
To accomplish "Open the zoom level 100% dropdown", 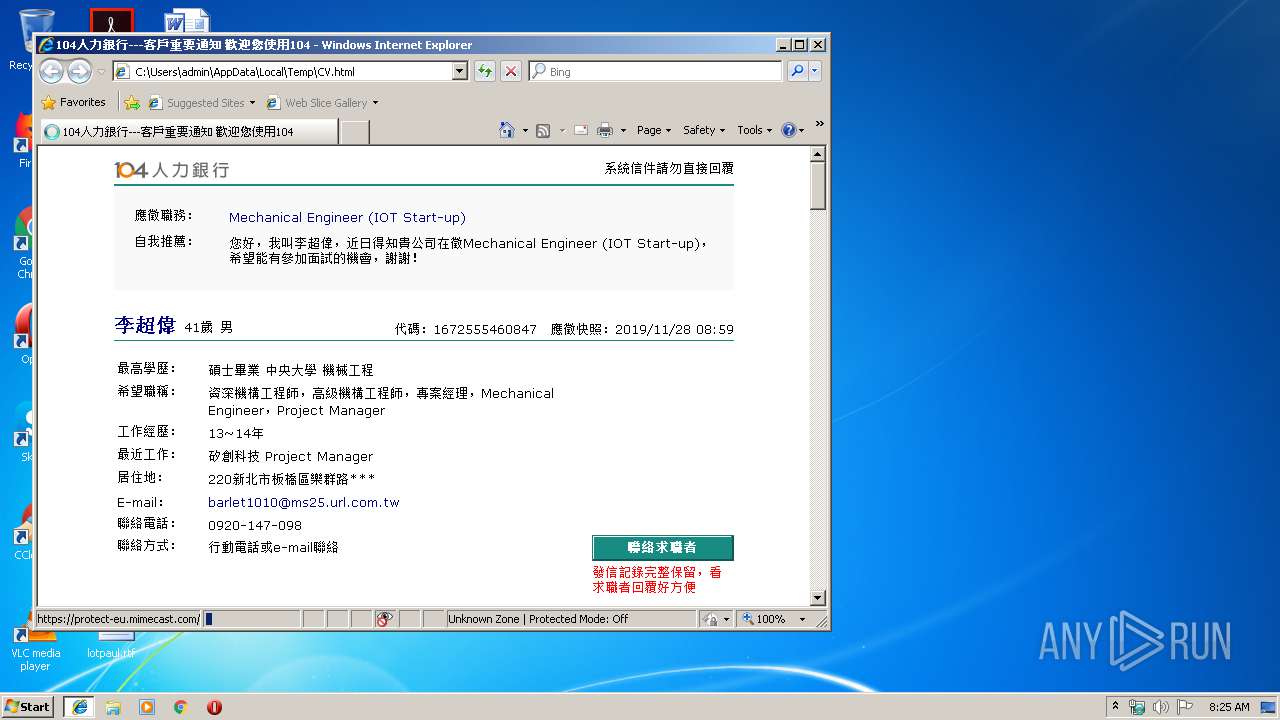I will [802, 619].
